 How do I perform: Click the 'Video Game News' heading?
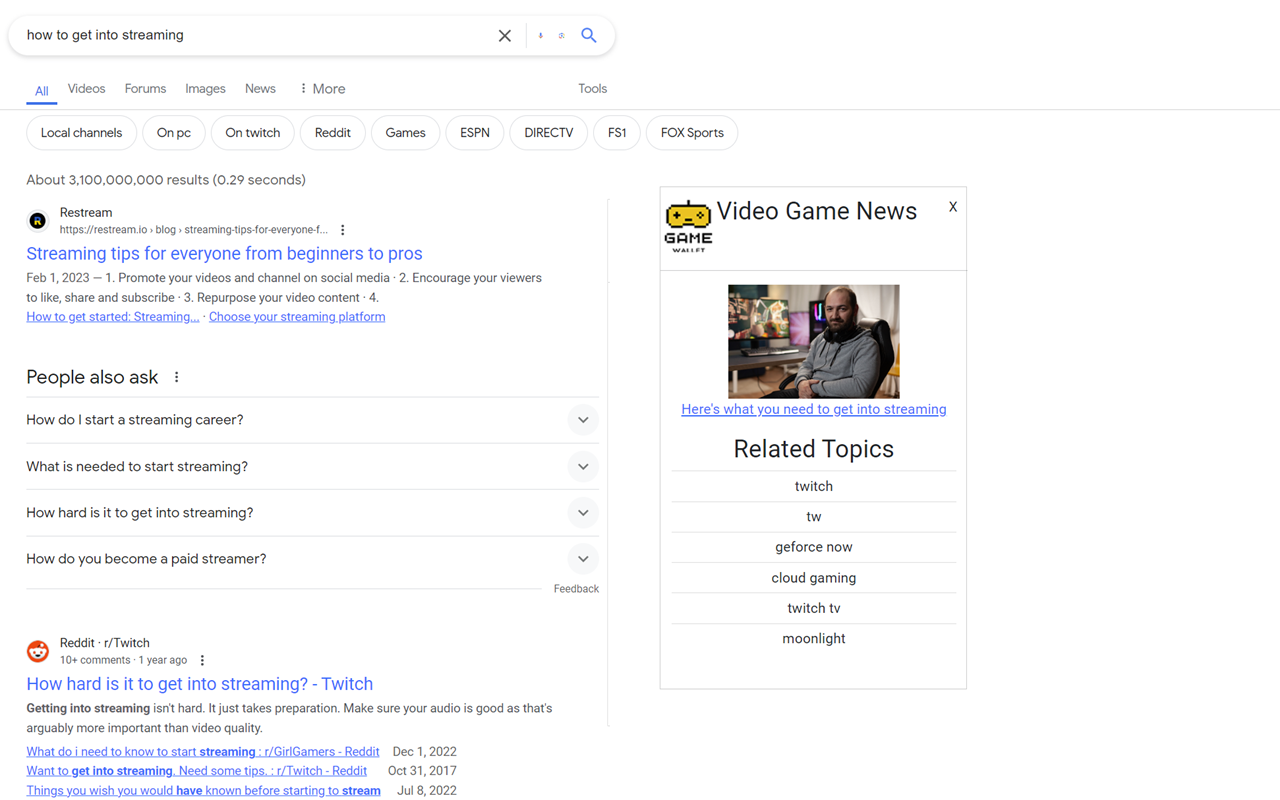click(817, 211)
